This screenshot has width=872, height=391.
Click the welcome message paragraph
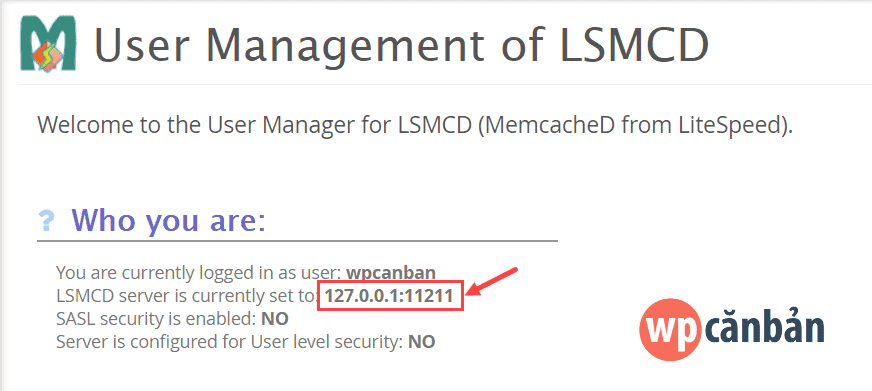point(415,125)
